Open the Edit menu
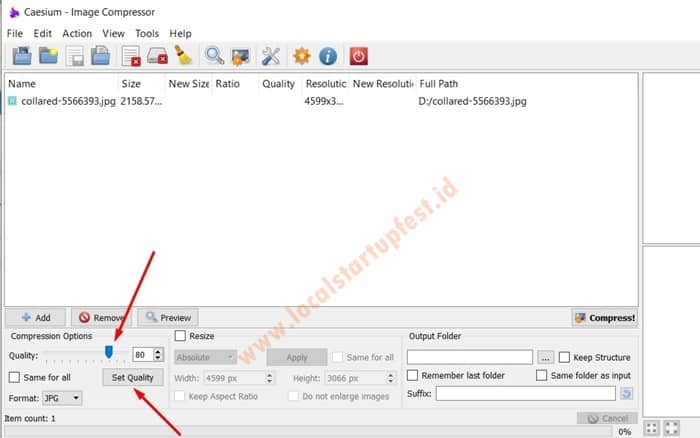 pos(42,33)
